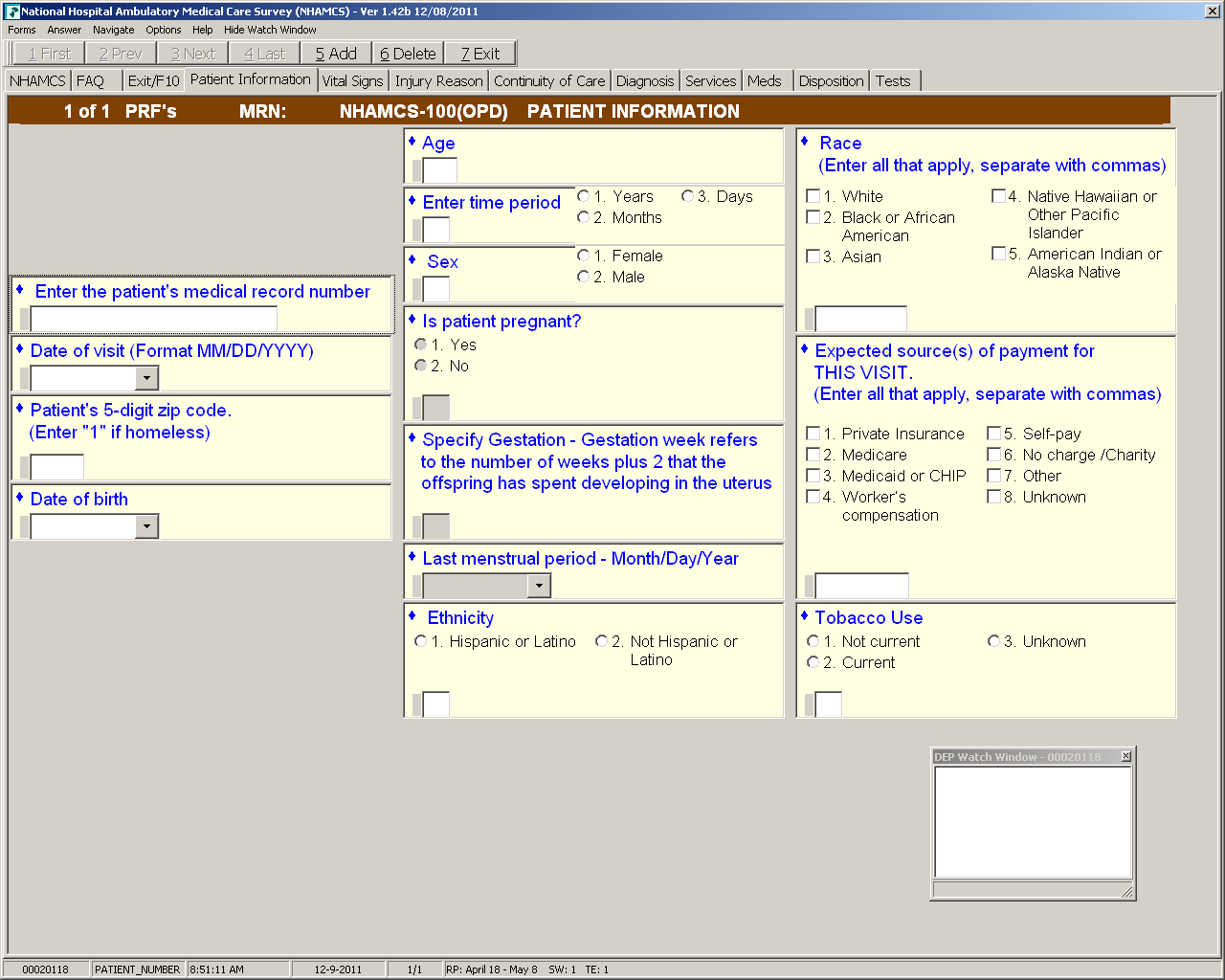Switch to the Disposition tab
This screenshot has width=1225, height=980.
[x=831, y=81]
